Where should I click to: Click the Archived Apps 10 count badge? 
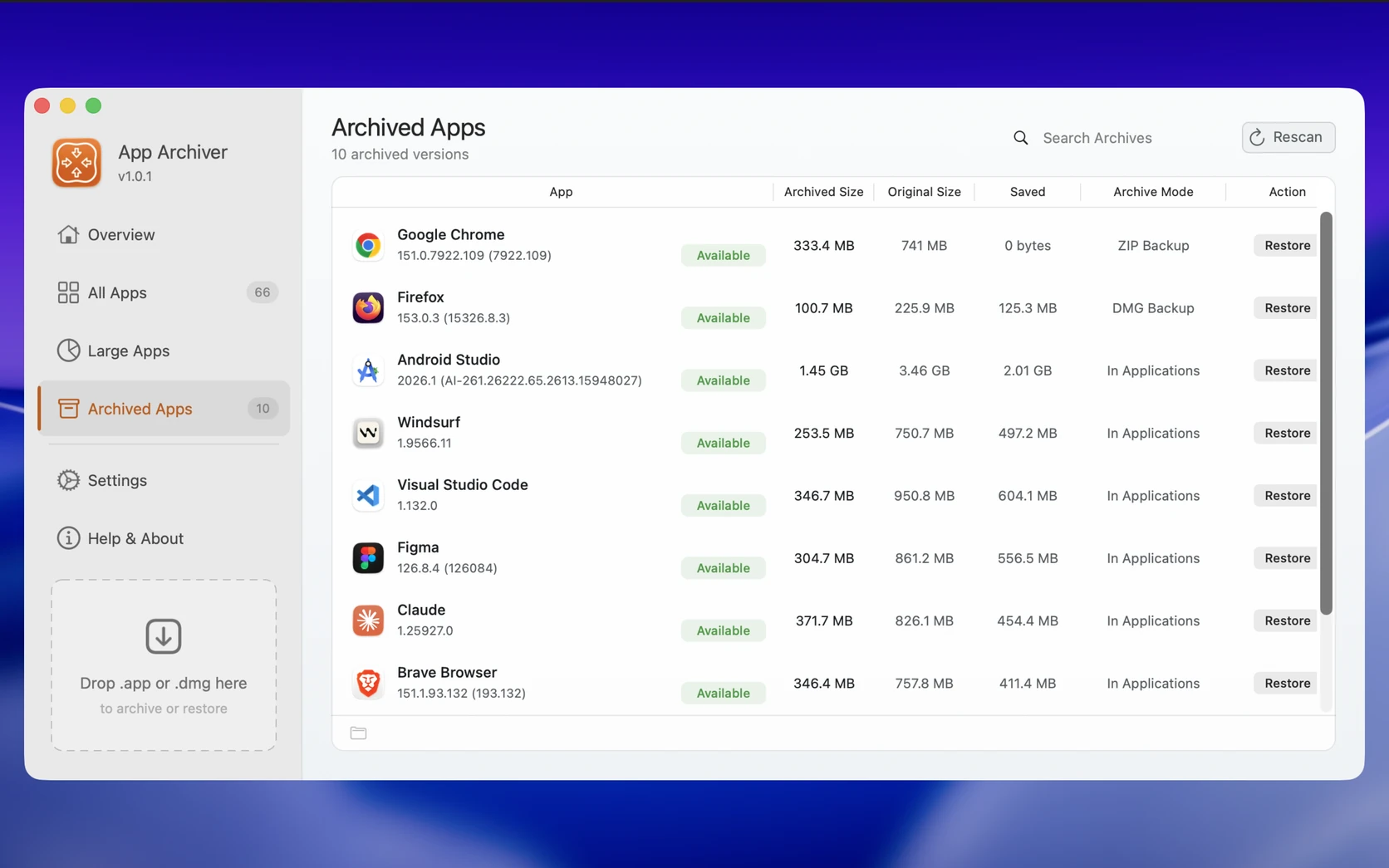(263, 409)
